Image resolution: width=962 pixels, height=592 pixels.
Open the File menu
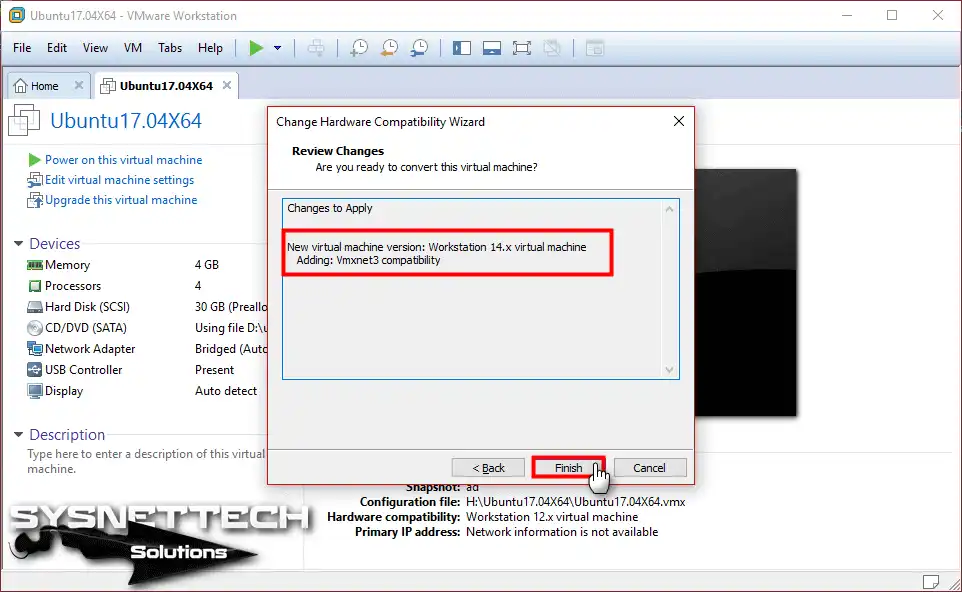(x=22, y=48)
